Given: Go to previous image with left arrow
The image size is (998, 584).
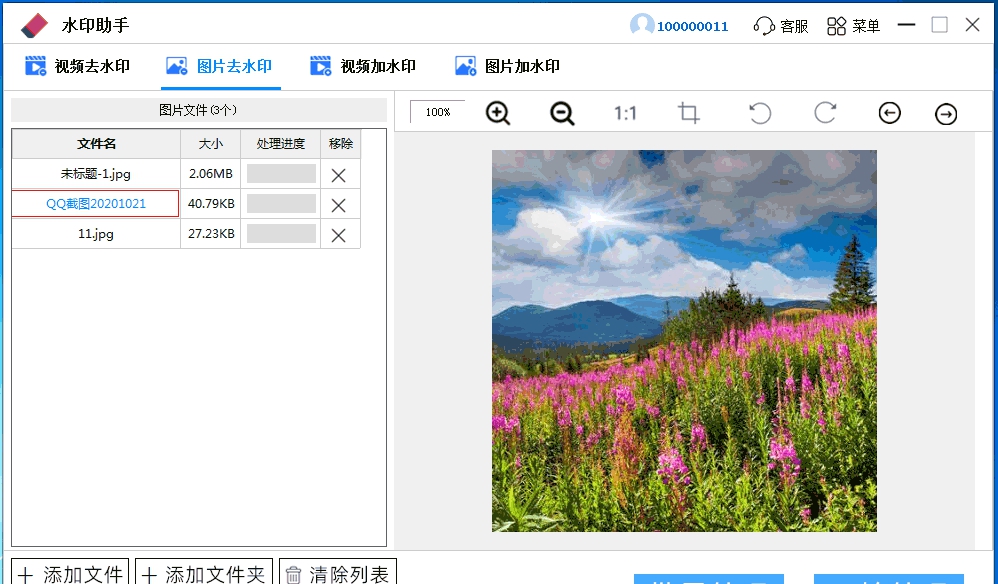Looking at the screenshot, I should [889, 113].
